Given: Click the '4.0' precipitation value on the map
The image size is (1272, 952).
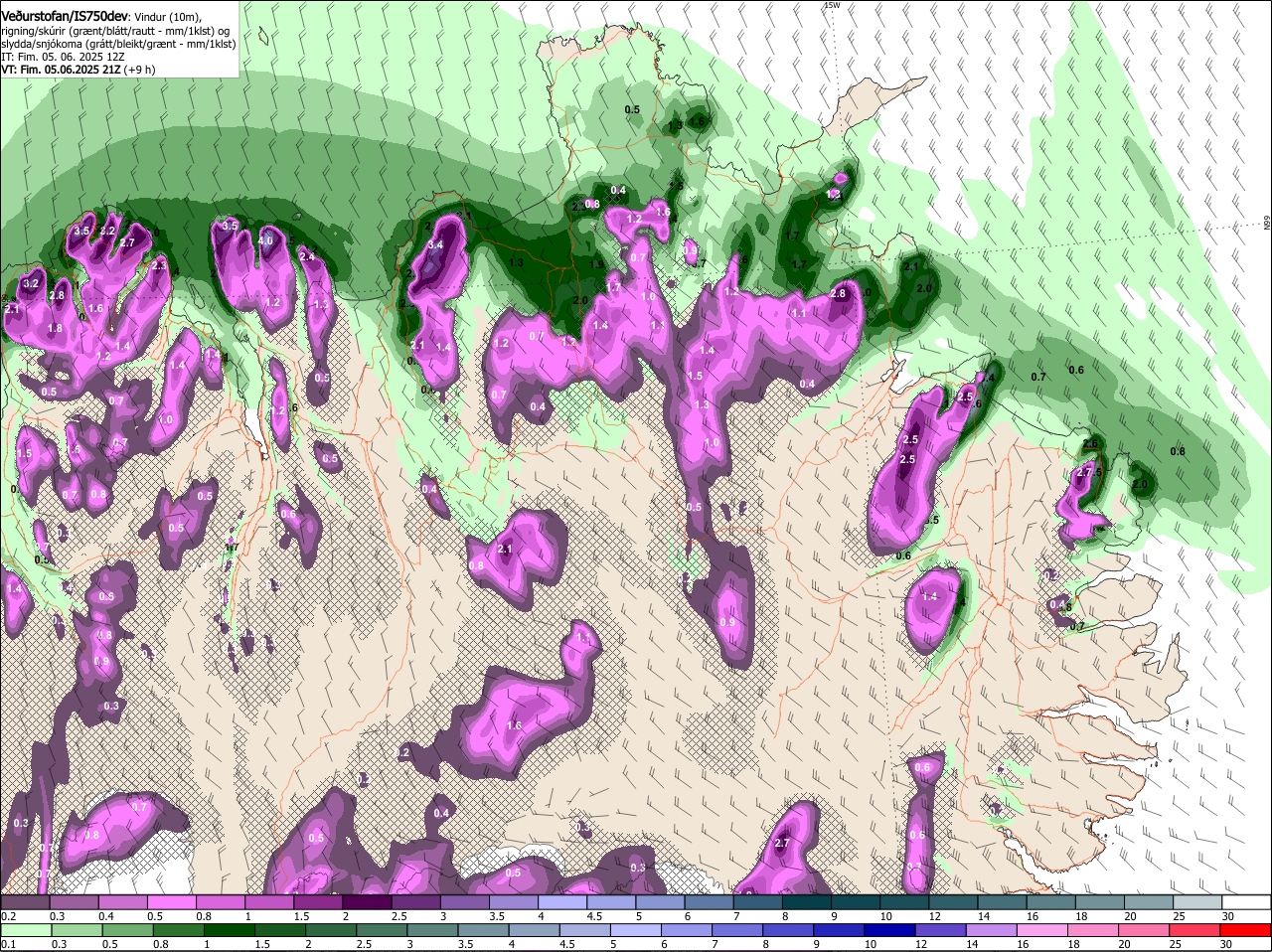Looking at the screenshot, I should 265,240.
